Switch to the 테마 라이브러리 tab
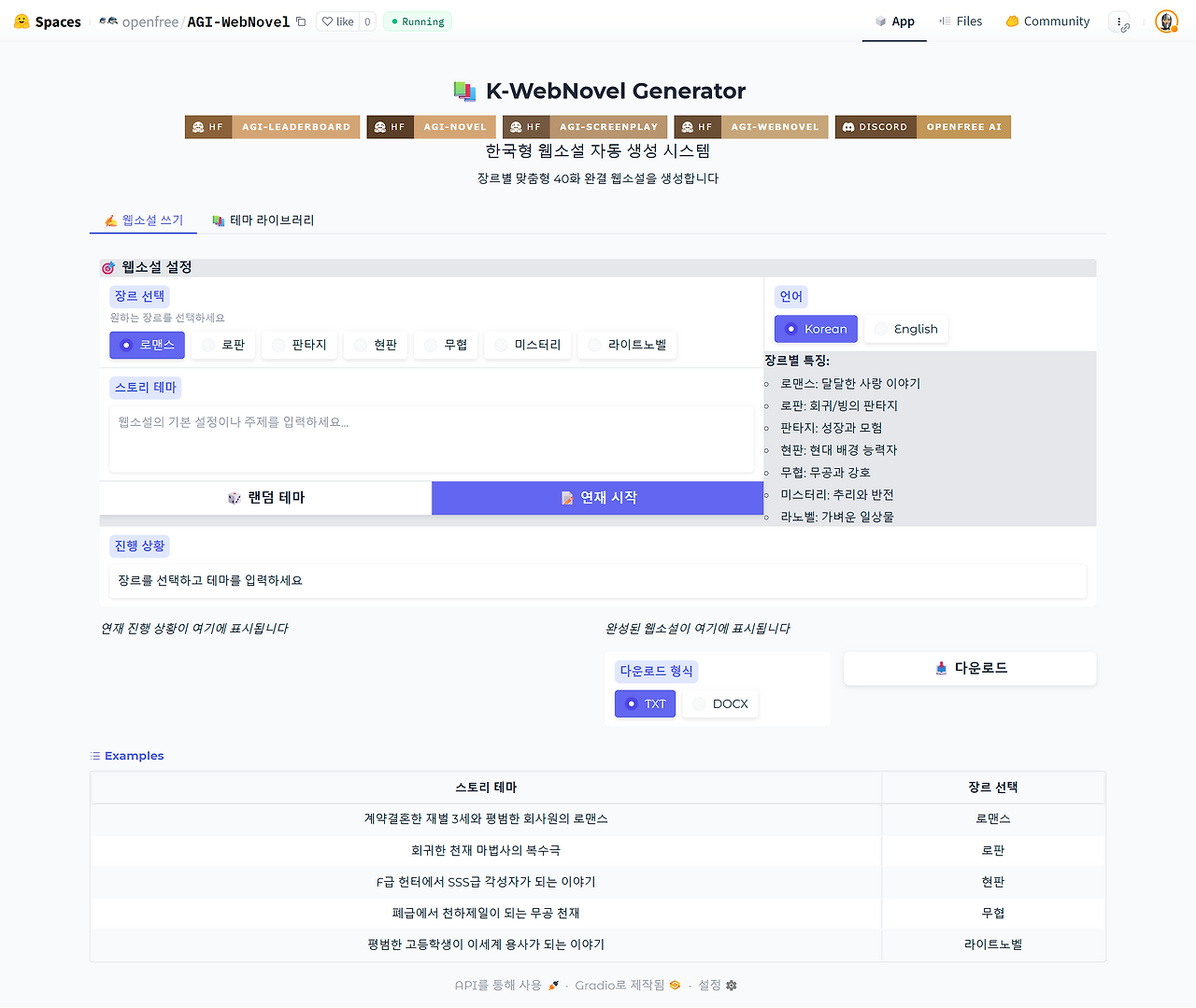This screenshot has width=1196, height=1008. click(264, 220)
